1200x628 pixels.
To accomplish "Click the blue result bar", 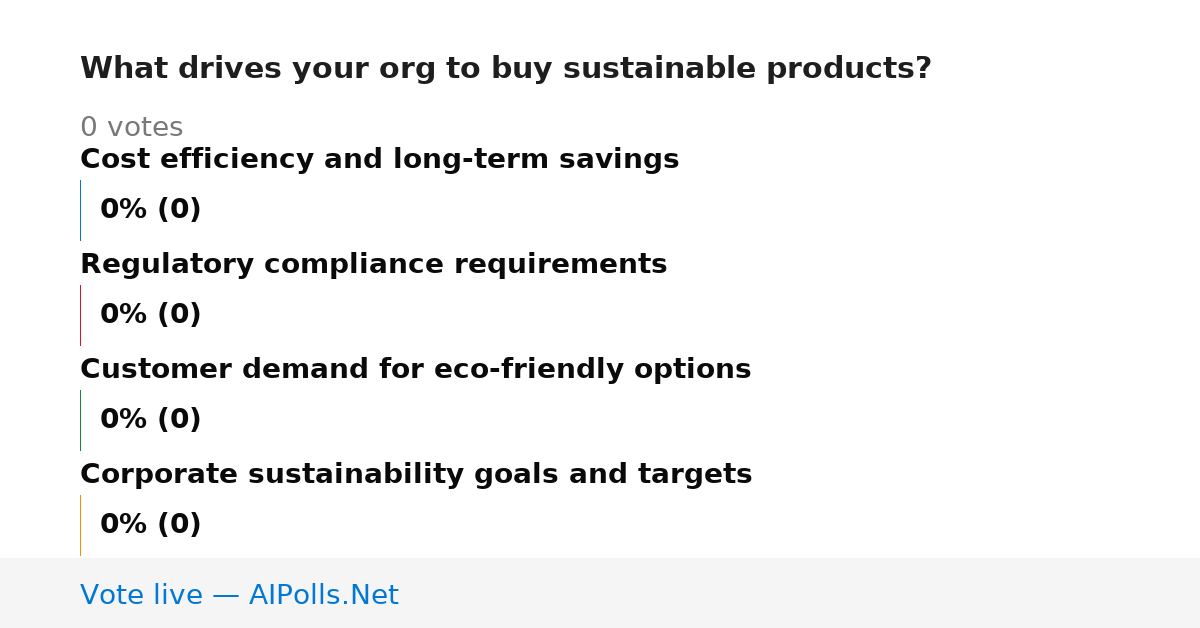I will pyautogui.click(x=80, y=210).
